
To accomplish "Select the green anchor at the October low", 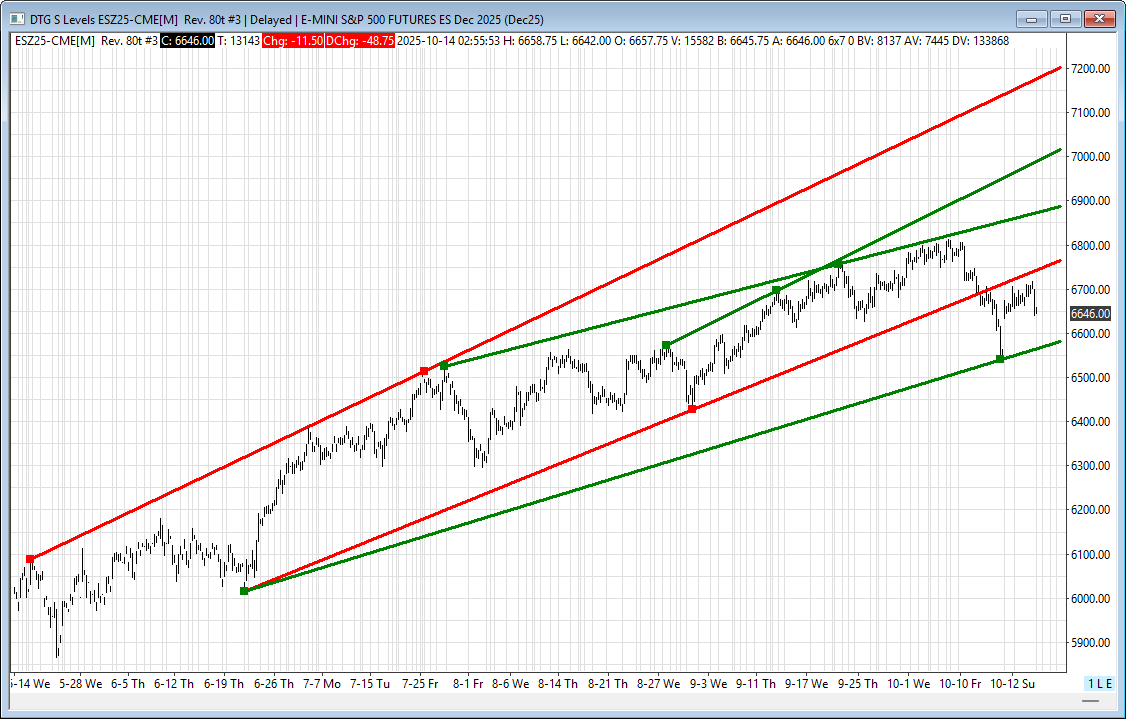I will 1000,359.
